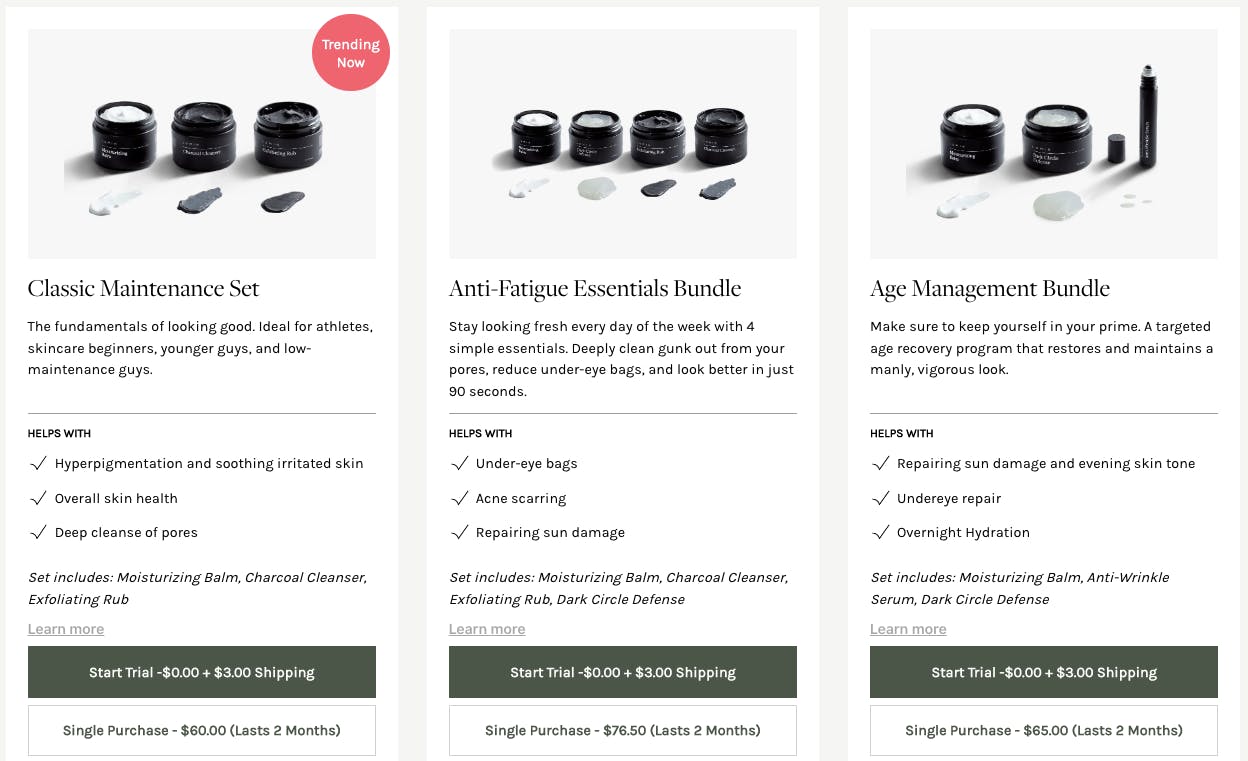Click checkmark next to Acne scarring
This screenshot has width=1248, height=761.
pos(460,498)
